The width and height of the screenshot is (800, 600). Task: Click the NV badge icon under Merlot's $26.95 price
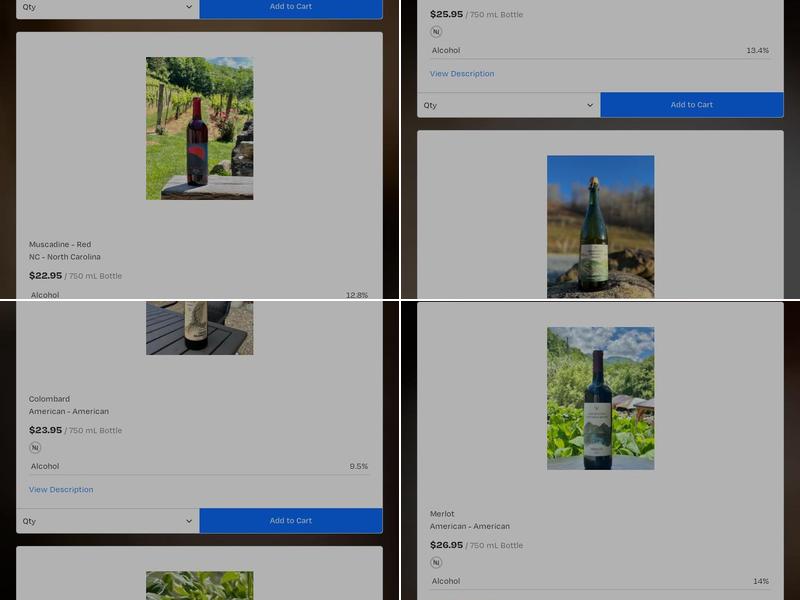coord(436,563)
